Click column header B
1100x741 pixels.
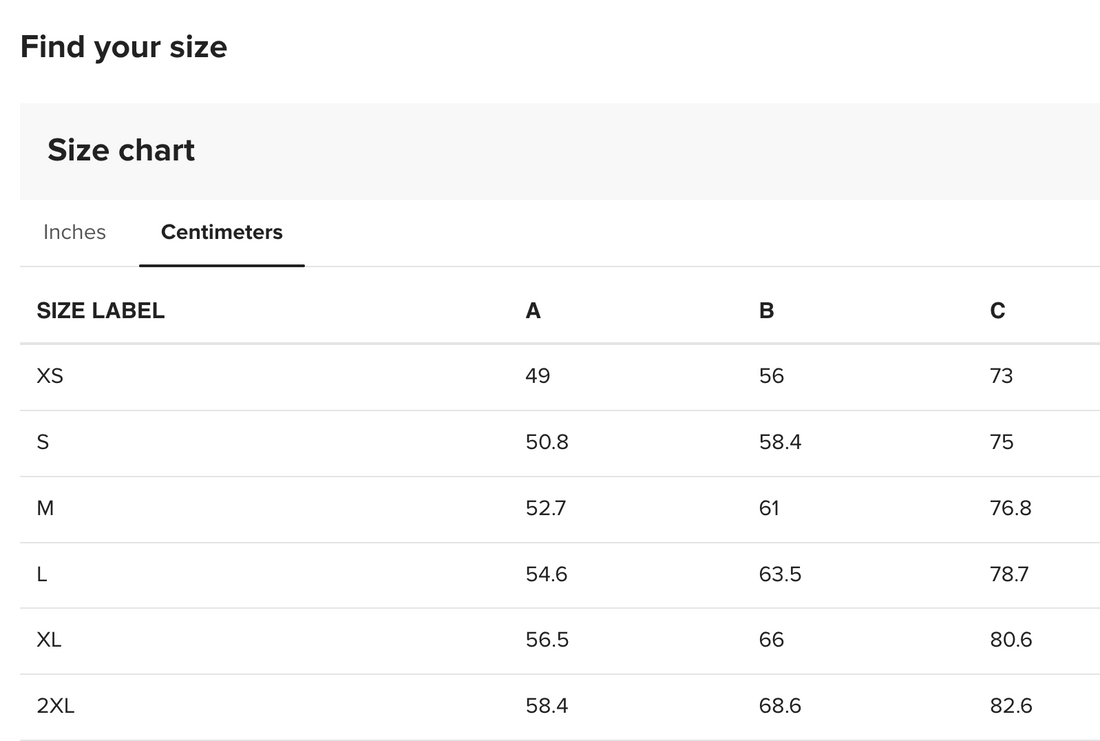(x=766, y=311)
